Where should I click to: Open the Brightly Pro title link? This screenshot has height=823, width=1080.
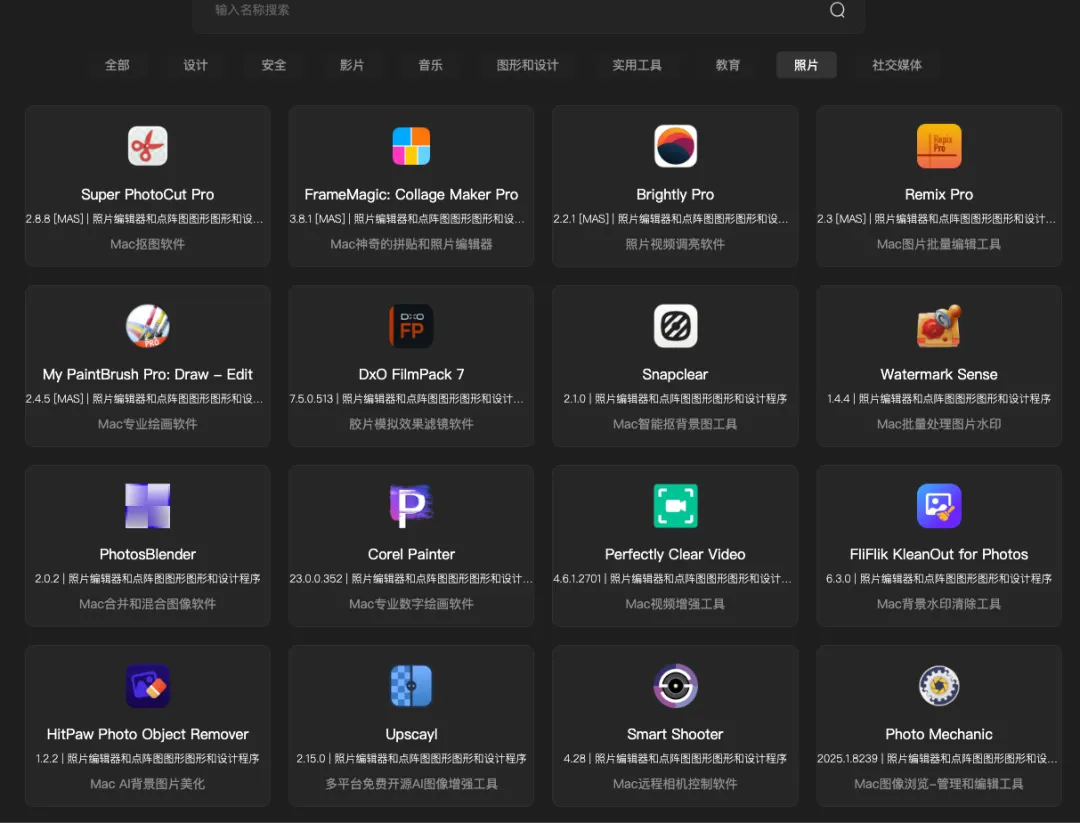(675, 195)
